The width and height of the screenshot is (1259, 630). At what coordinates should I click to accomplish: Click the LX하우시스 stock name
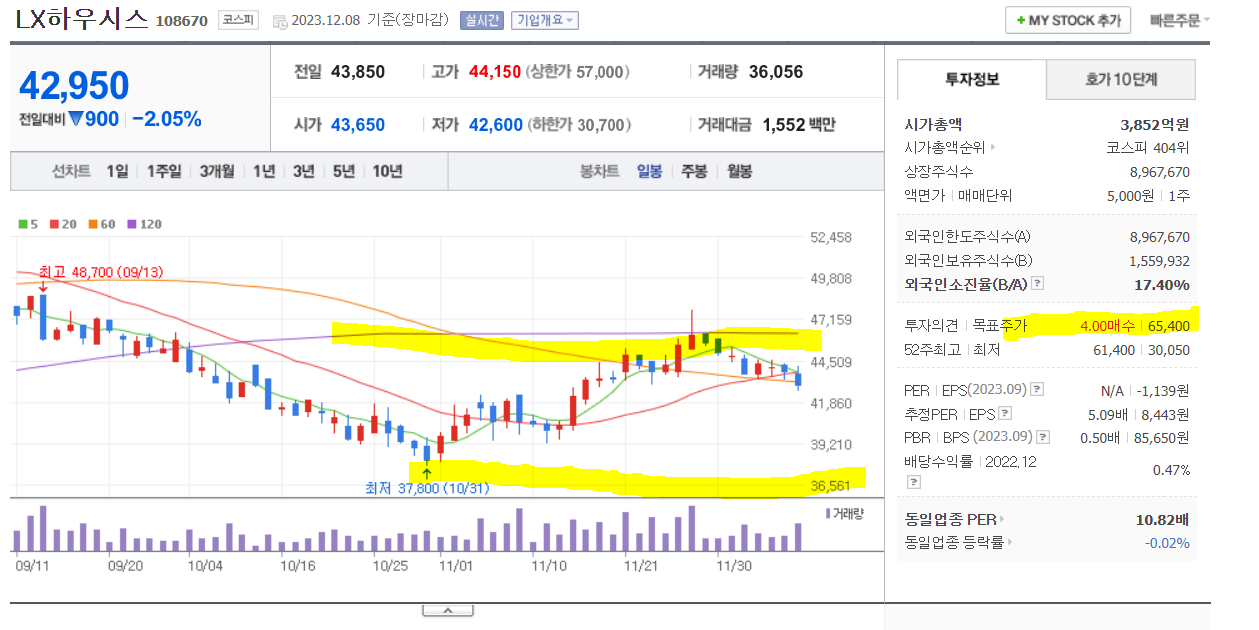coord(83,19)
